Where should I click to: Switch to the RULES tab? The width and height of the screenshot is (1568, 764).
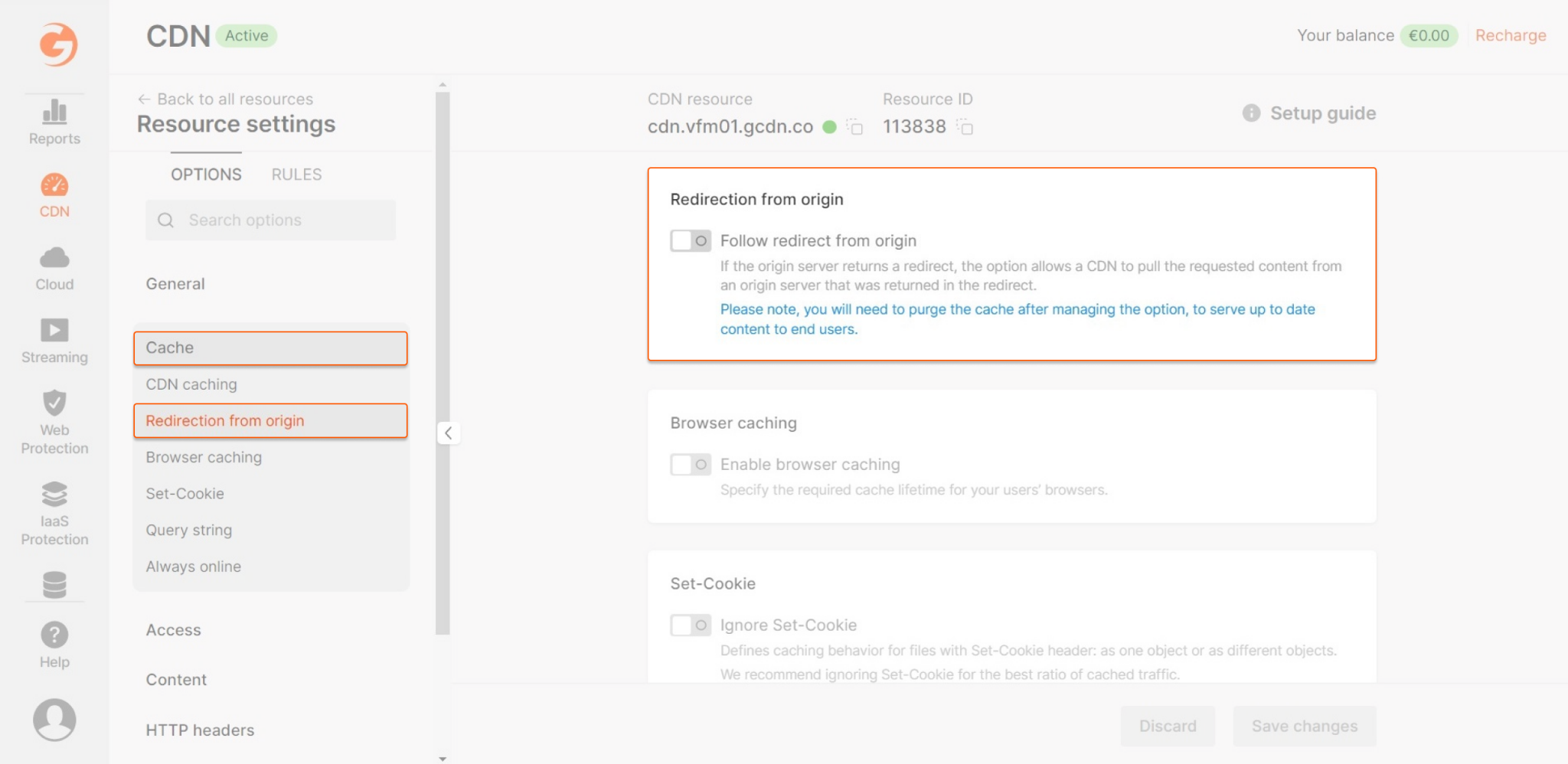[296, 175]
